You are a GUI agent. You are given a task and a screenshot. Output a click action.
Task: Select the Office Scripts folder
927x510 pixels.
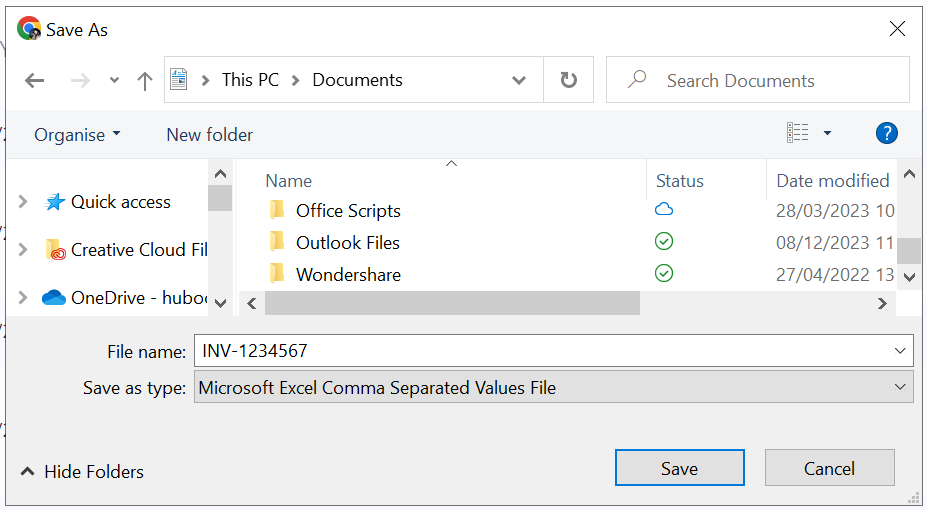pyautogui.click(x=347, y=211)
